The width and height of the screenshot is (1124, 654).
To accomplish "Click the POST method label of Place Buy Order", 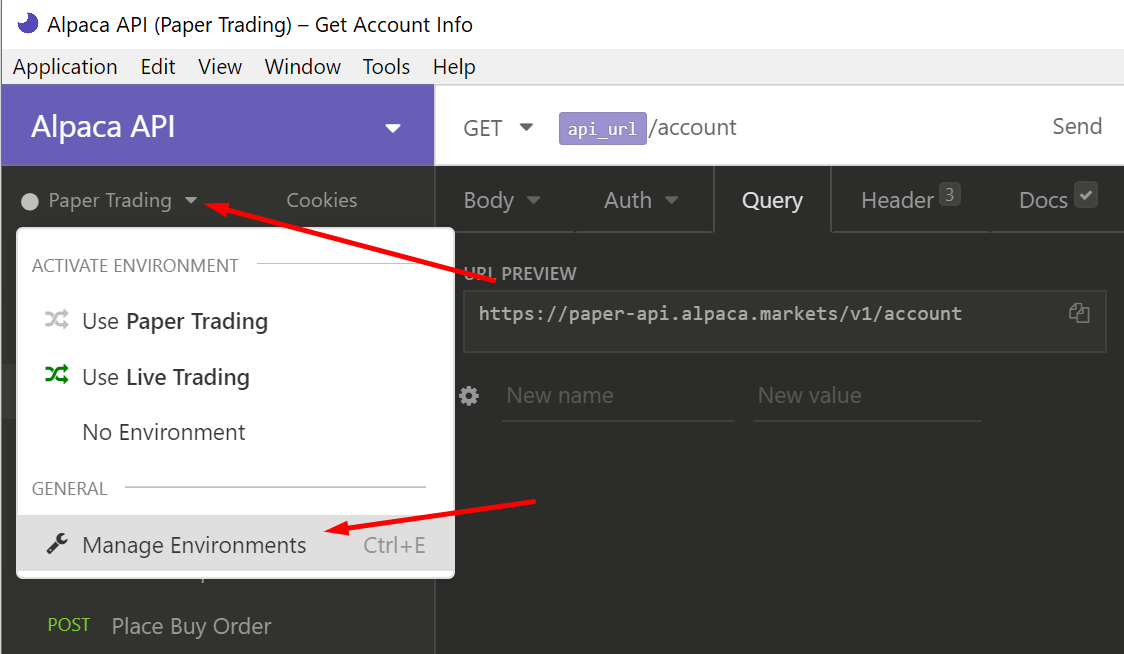I will (x=69, y=625).
